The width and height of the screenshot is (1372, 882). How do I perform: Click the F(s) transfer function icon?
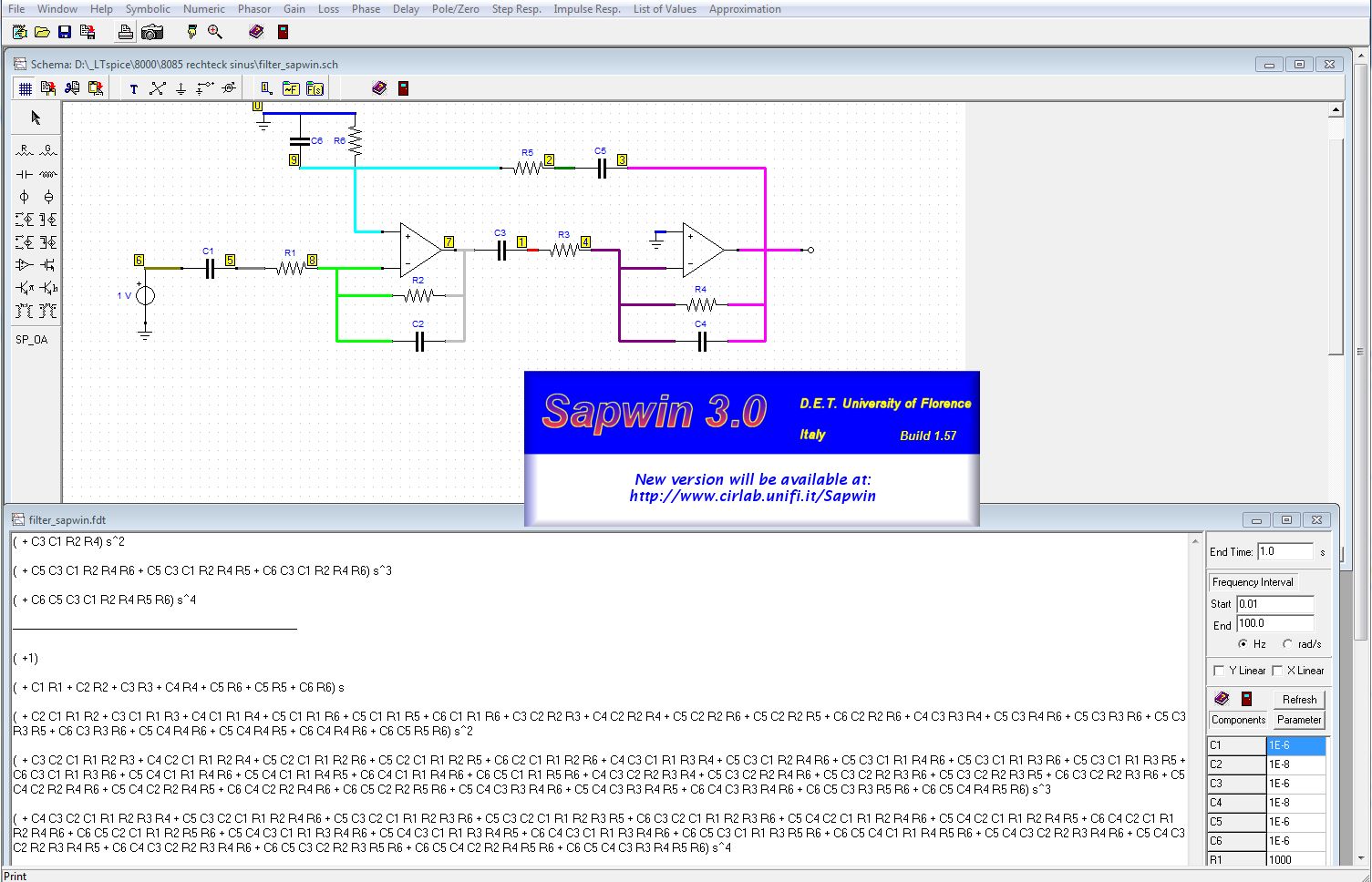click(x=315, y=88)
